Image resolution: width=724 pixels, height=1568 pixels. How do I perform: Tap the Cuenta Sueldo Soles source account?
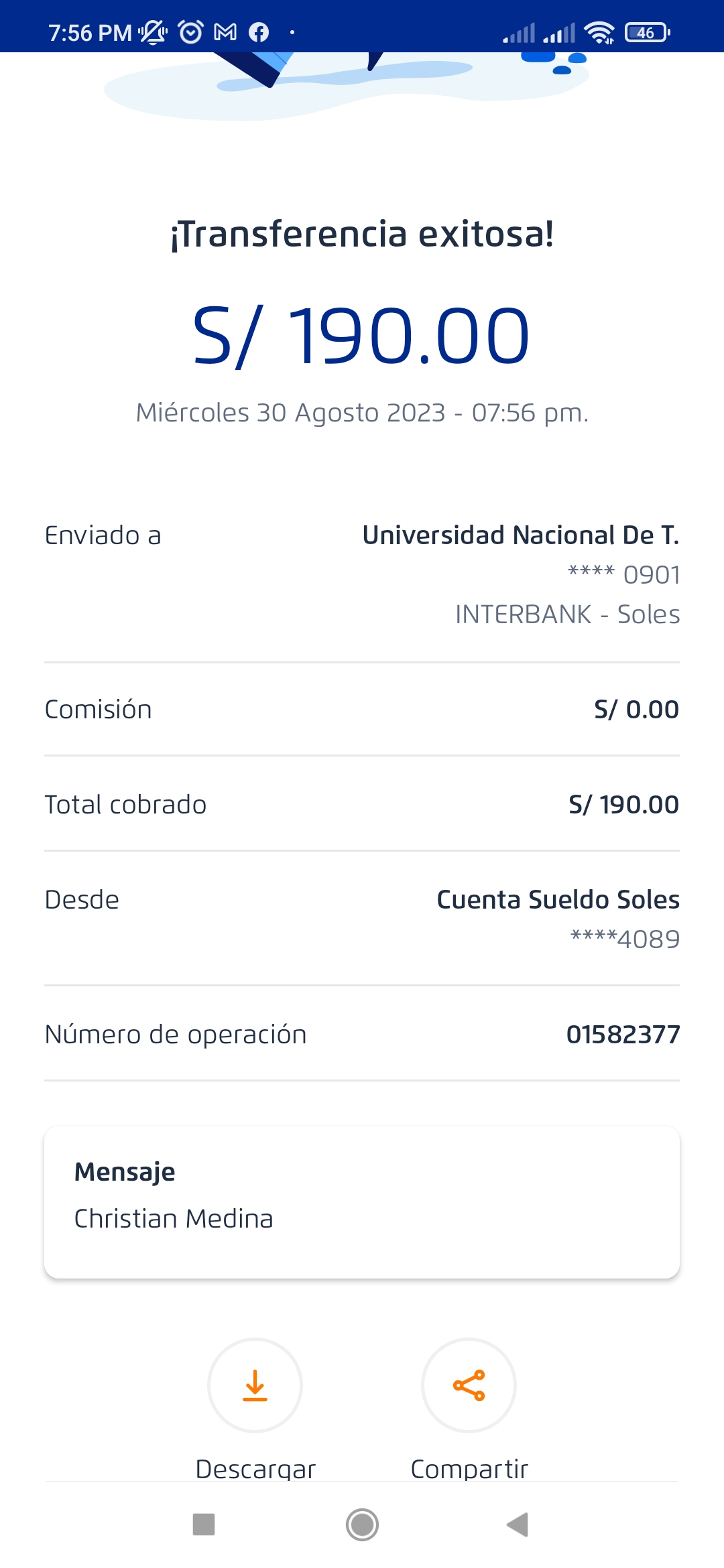tap(558, 900)
